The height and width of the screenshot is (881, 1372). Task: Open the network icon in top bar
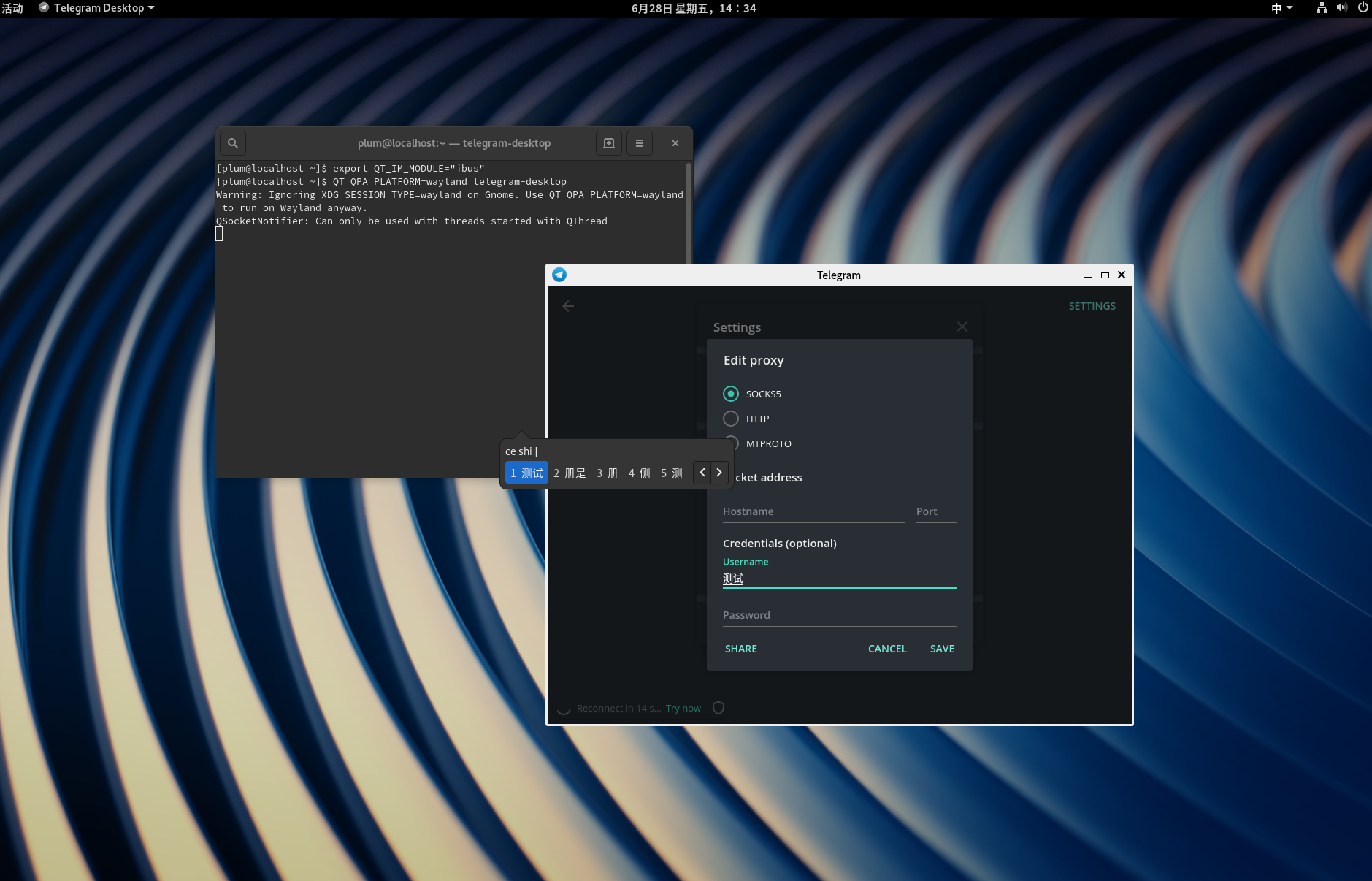pyautogui.click(x=1321, y=8)
